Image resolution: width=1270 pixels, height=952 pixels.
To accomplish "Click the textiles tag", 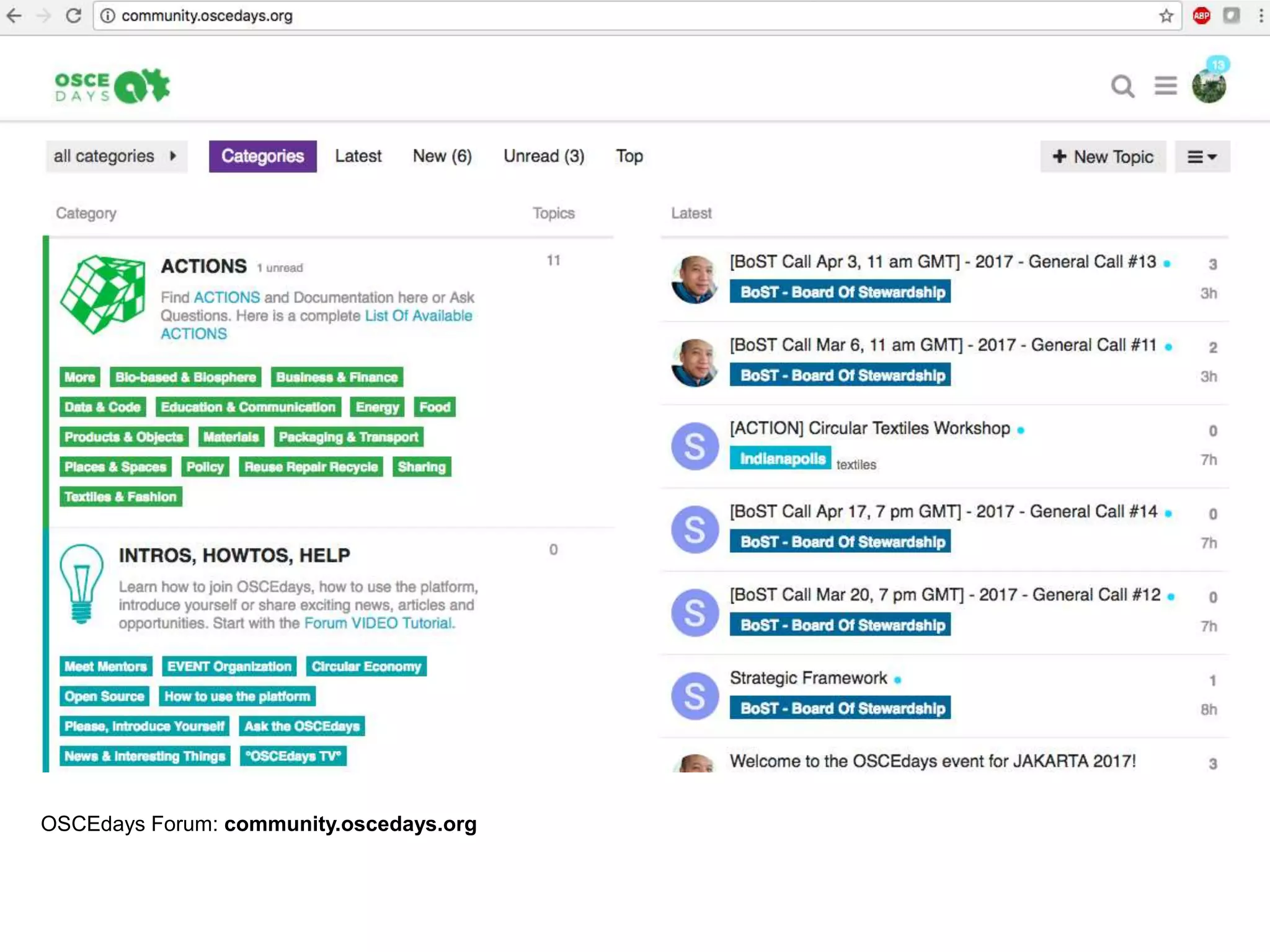I will (x=856, y=465).
